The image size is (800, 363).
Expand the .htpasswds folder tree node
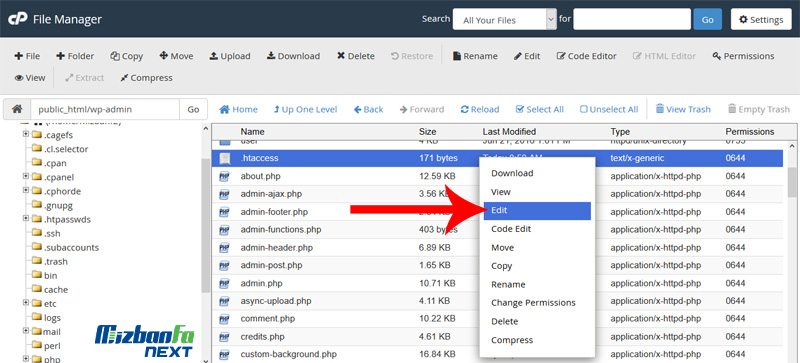pos(25,219)
